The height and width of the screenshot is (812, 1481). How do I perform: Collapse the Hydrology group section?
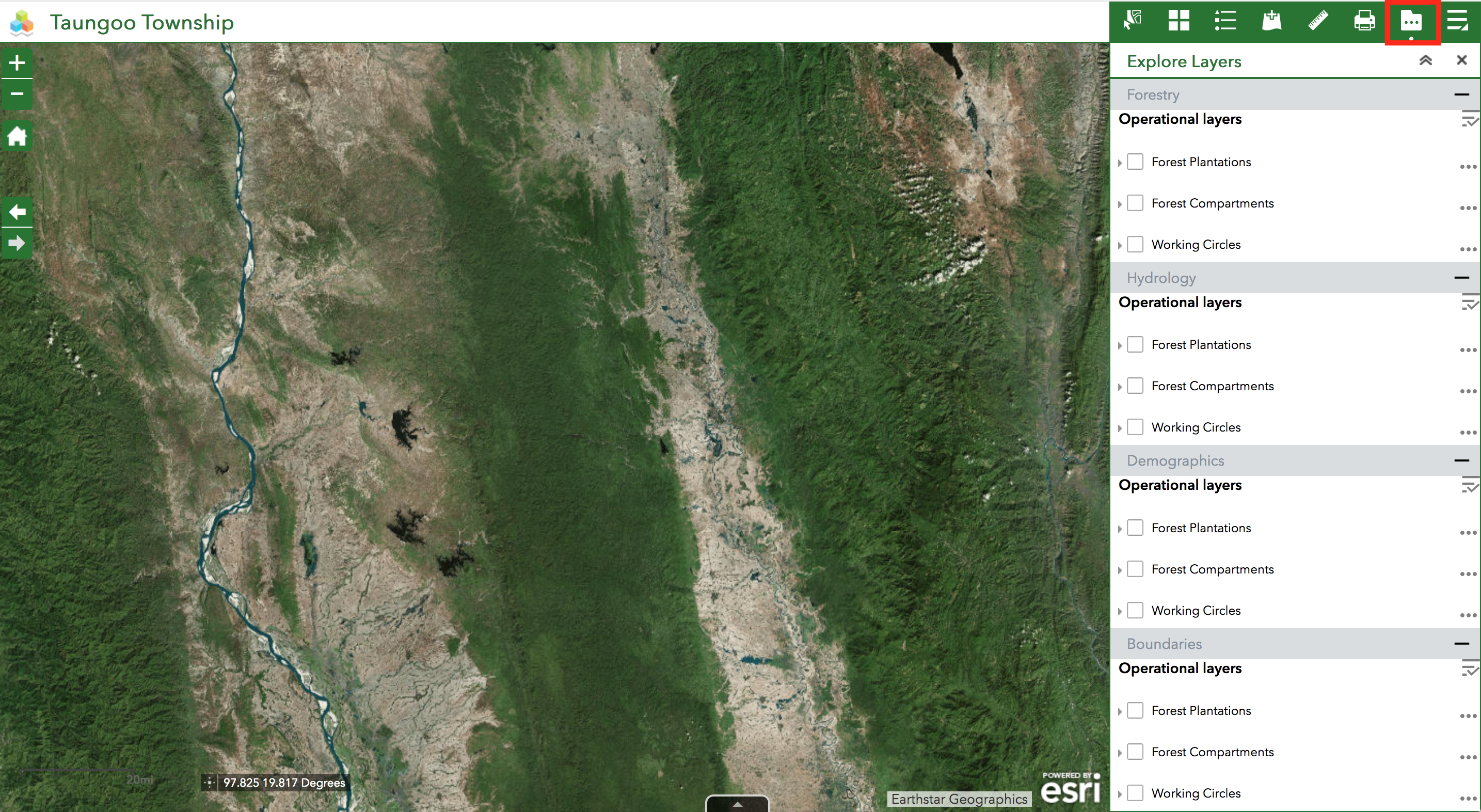tap(1461, 278)
